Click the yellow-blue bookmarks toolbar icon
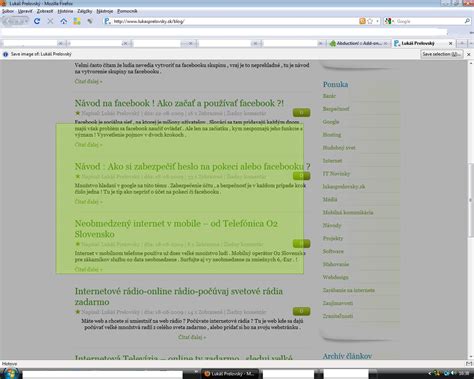 tap(77, 21)
